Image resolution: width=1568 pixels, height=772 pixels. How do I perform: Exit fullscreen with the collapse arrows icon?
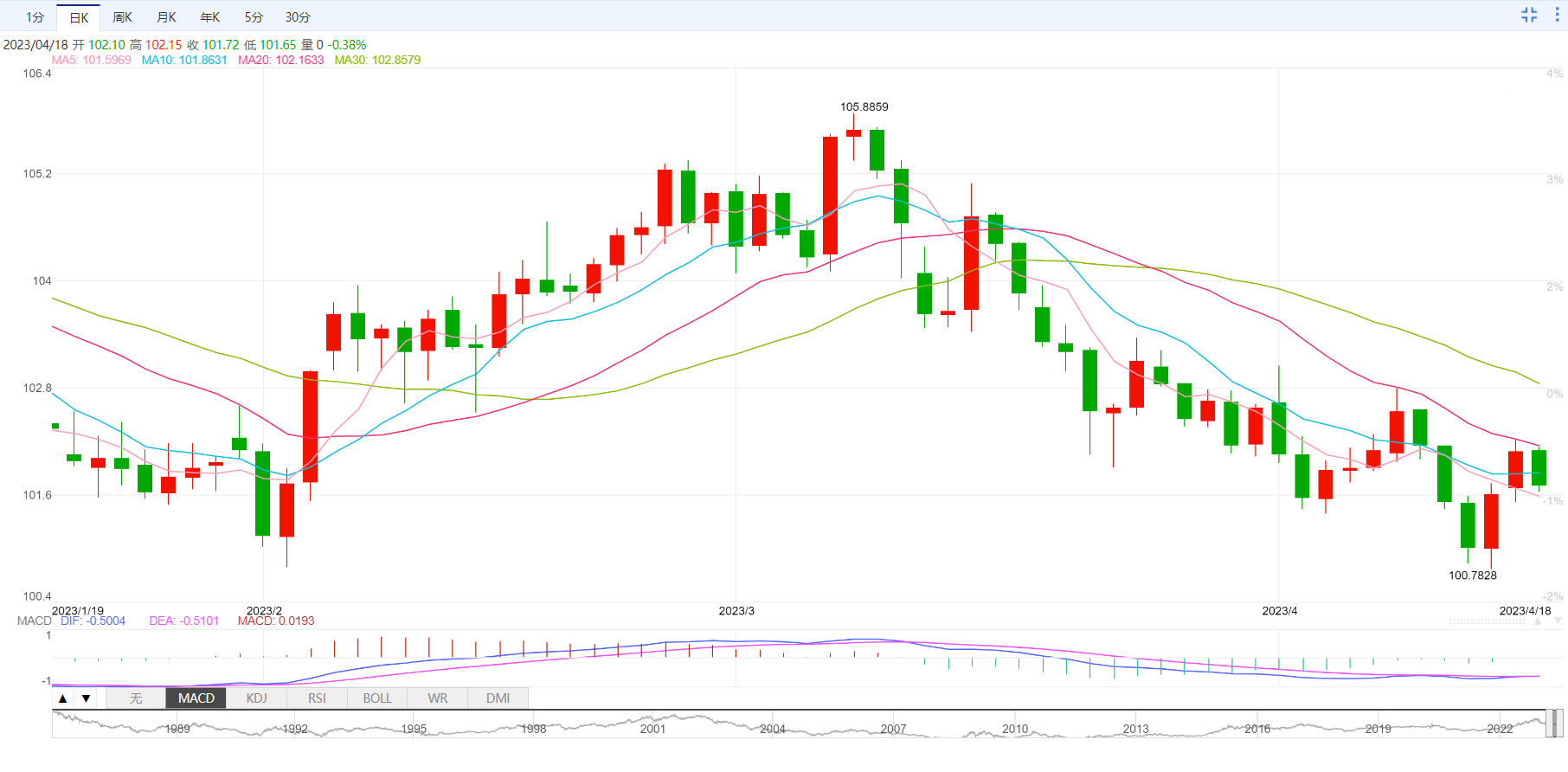point(1529,15)
